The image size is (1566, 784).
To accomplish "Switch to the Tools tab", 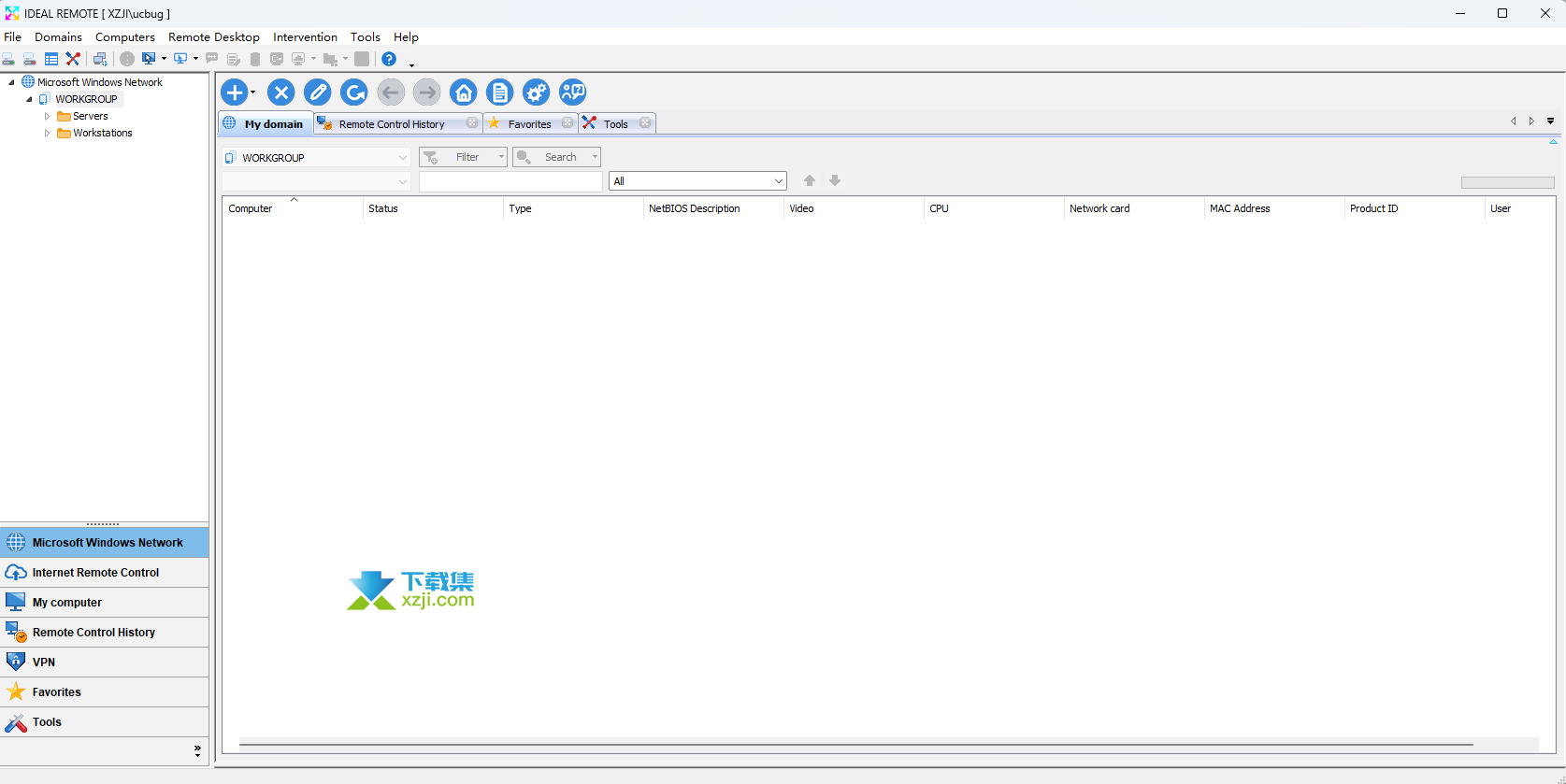I will (615, 123).
